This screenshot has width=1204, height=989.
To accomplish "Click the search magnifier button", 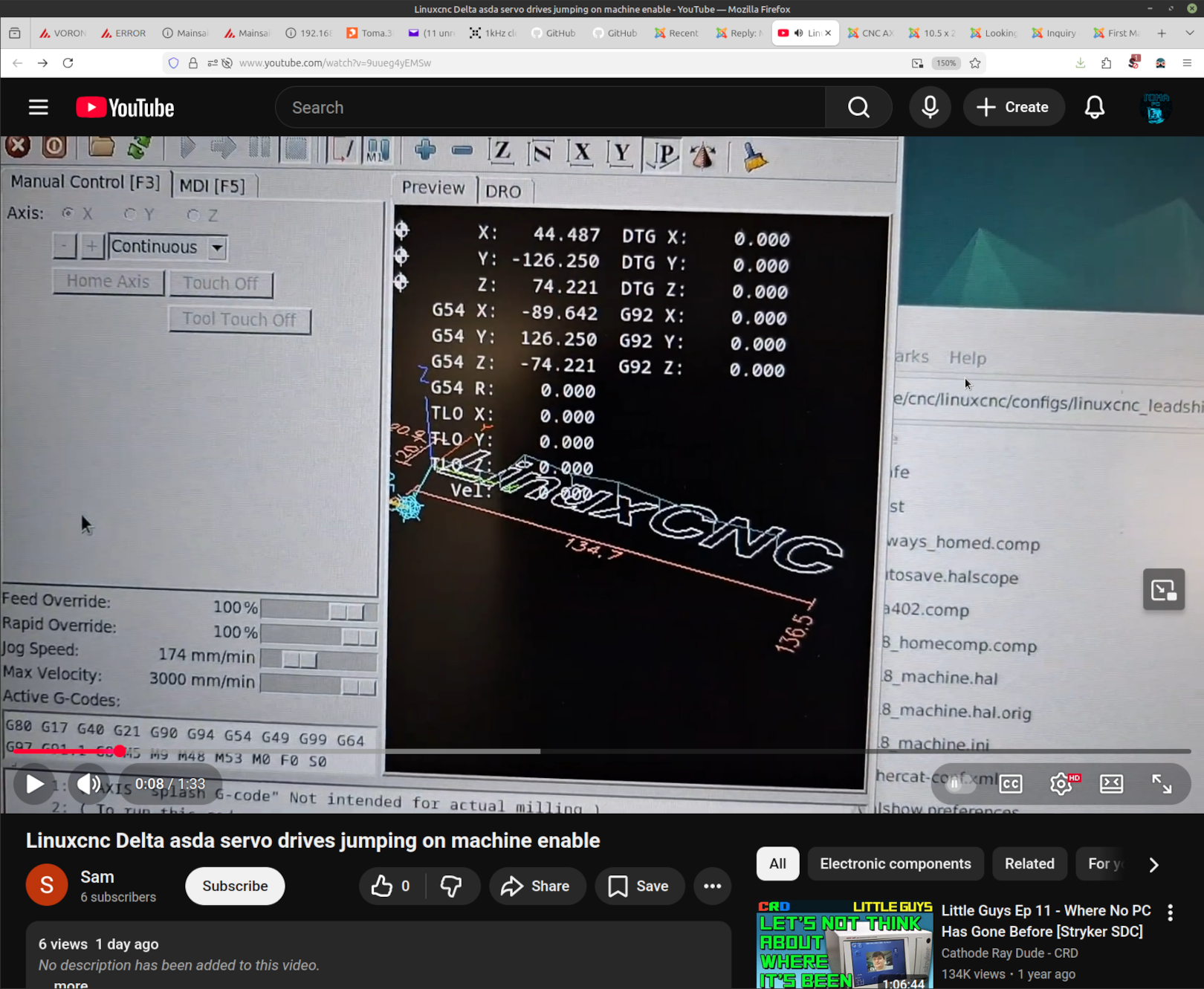I will [x=858, y=108].
